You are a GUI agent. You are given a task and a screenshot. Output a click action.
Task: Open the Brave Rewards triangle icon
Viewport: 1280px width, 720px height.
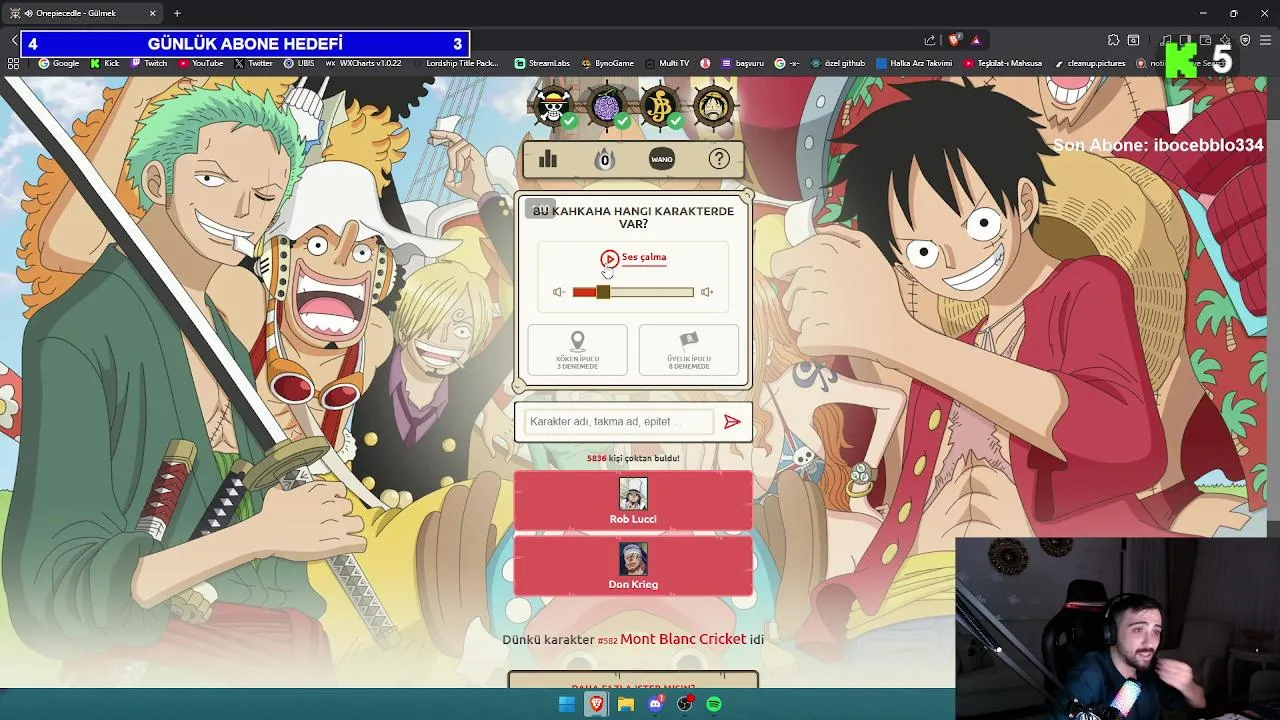tap(976, 40)
